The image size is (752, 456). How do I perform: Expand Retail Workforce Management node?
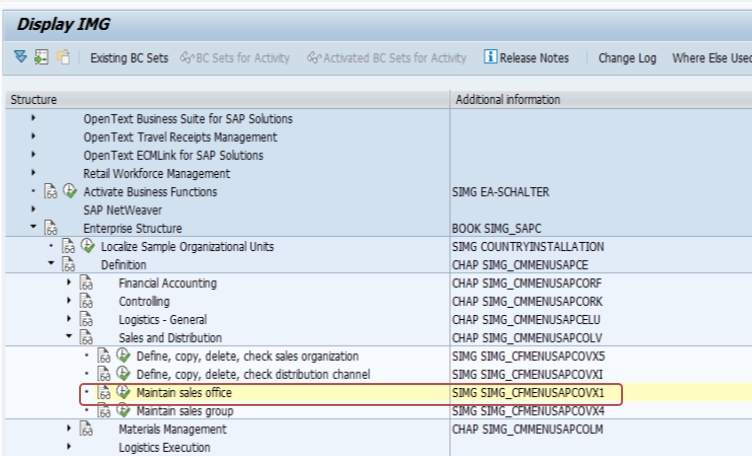(x=33, y=173)
